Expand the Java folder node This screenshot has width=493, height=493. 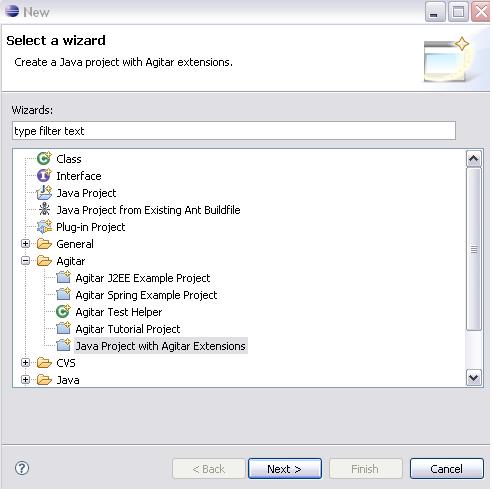[25, 380]
